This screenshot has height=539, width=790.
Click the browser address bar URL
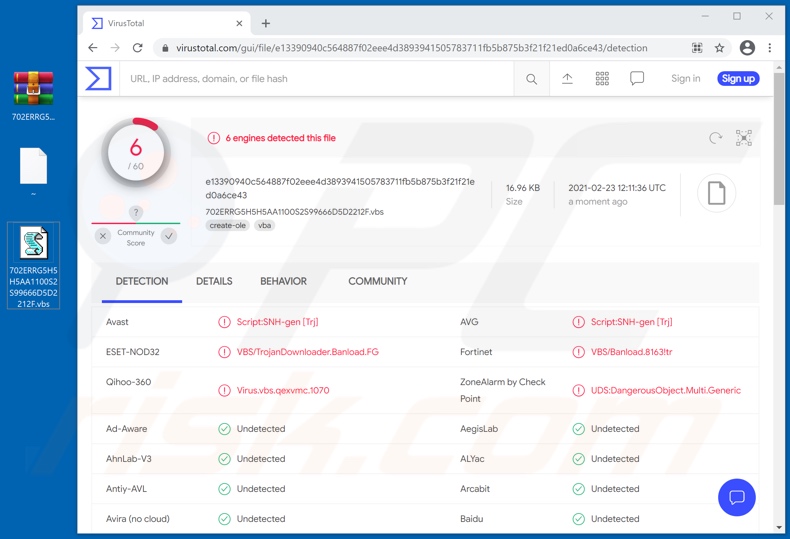tap(411, 48)
